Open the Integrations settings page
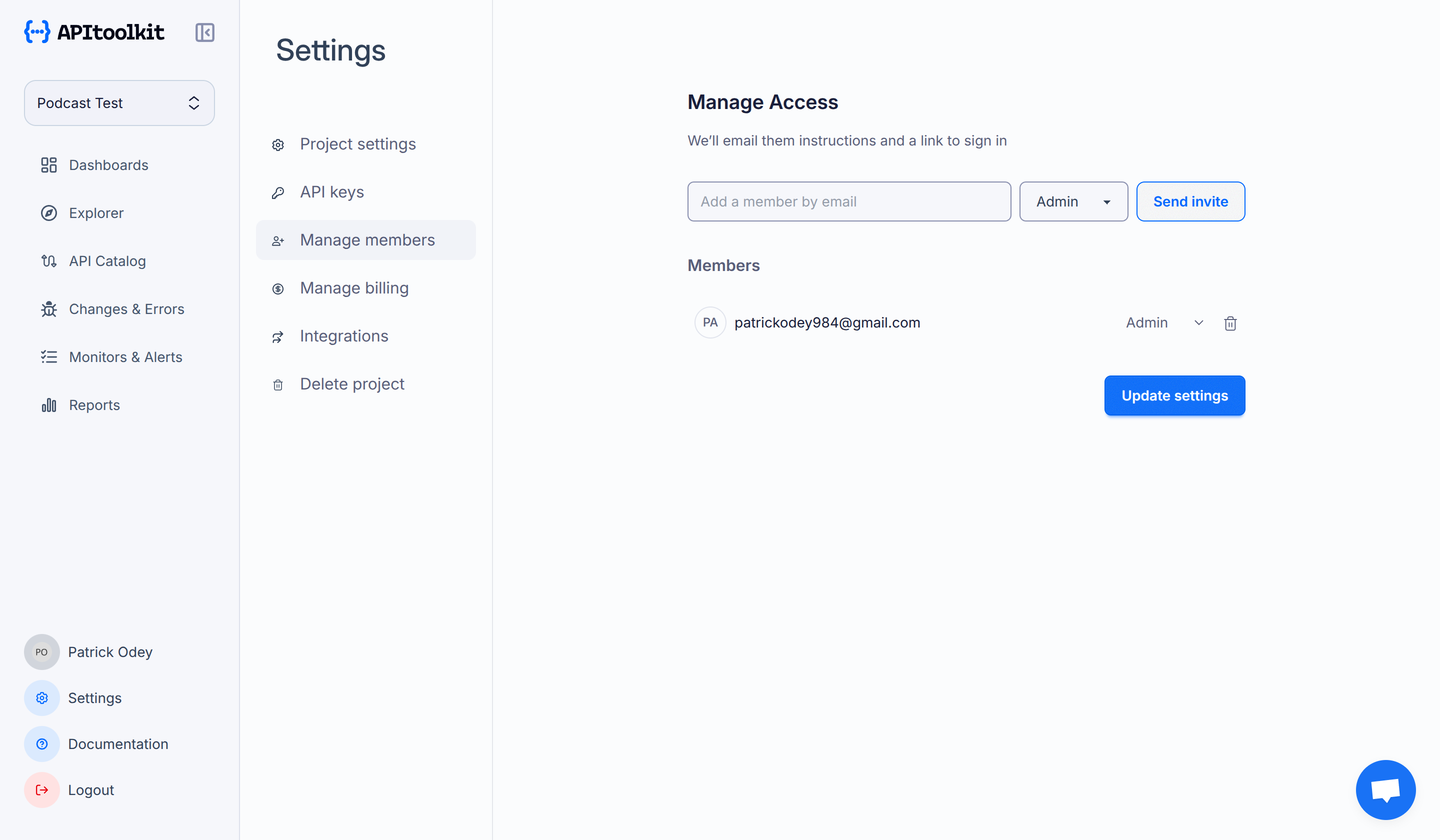 click(344, 335)
